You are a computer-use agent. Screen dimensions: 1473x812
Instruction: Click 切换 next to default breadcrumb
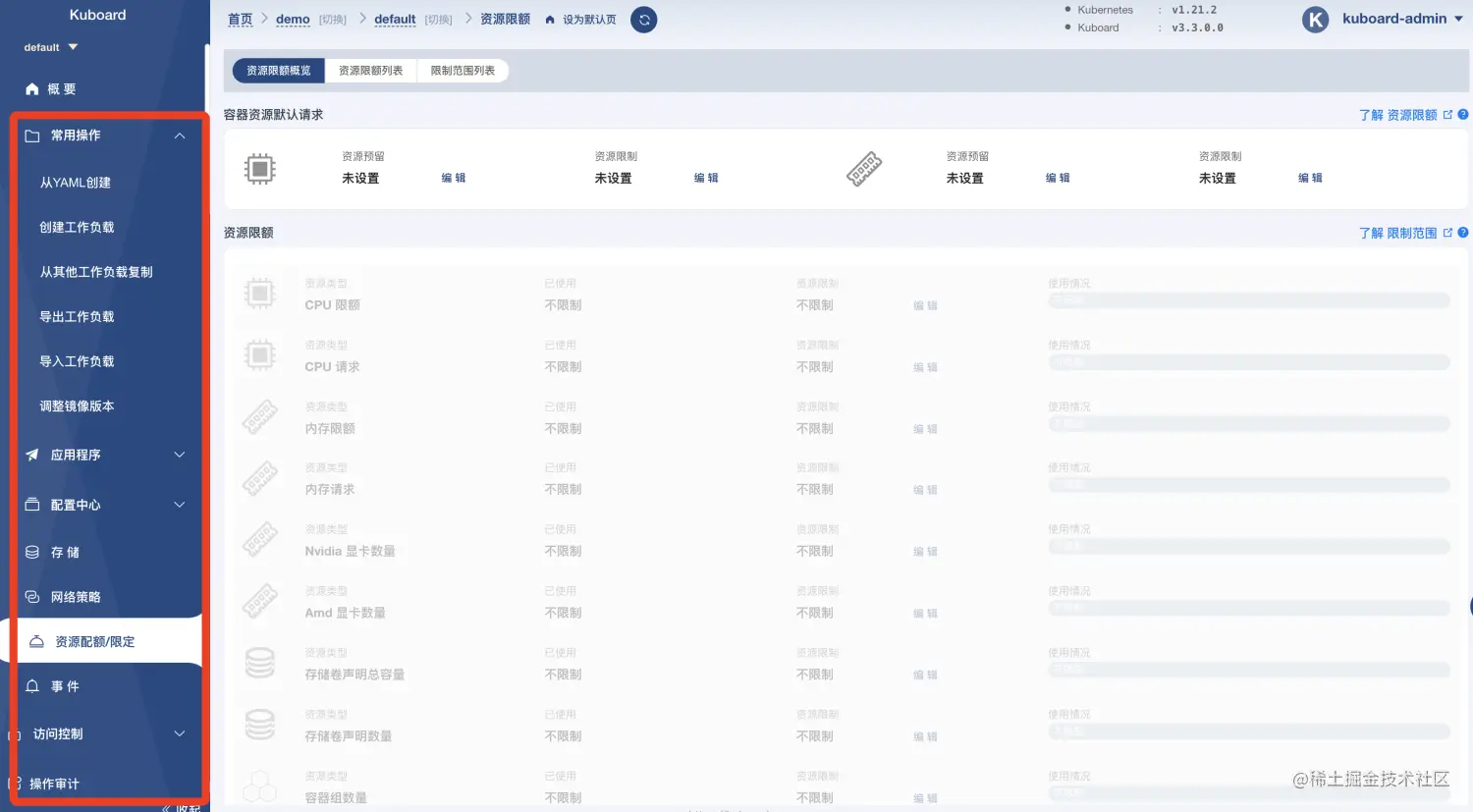pyautogui.click(x=438, y=20)
